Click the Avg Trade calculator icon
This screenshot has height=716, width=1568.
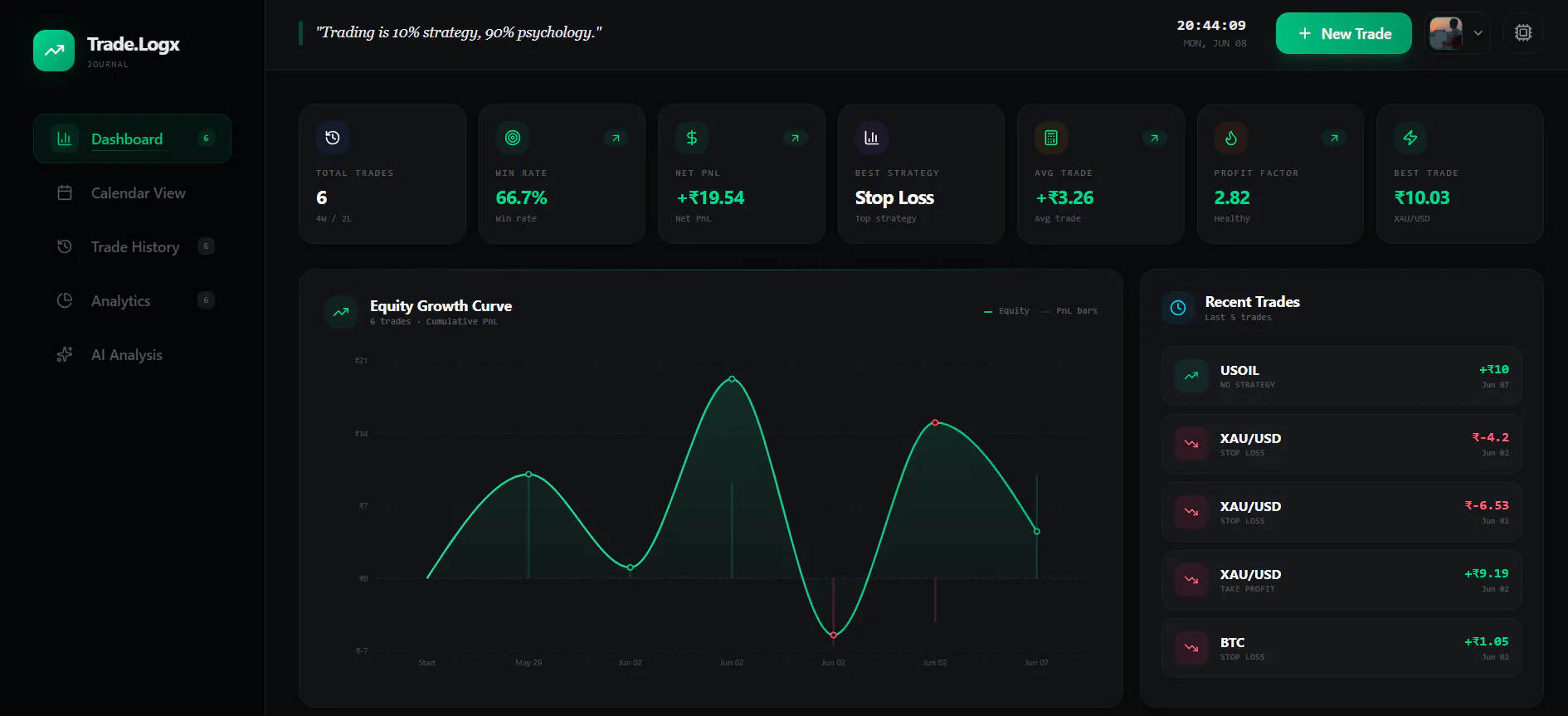pyautogui.click(x=1051, y=138)
